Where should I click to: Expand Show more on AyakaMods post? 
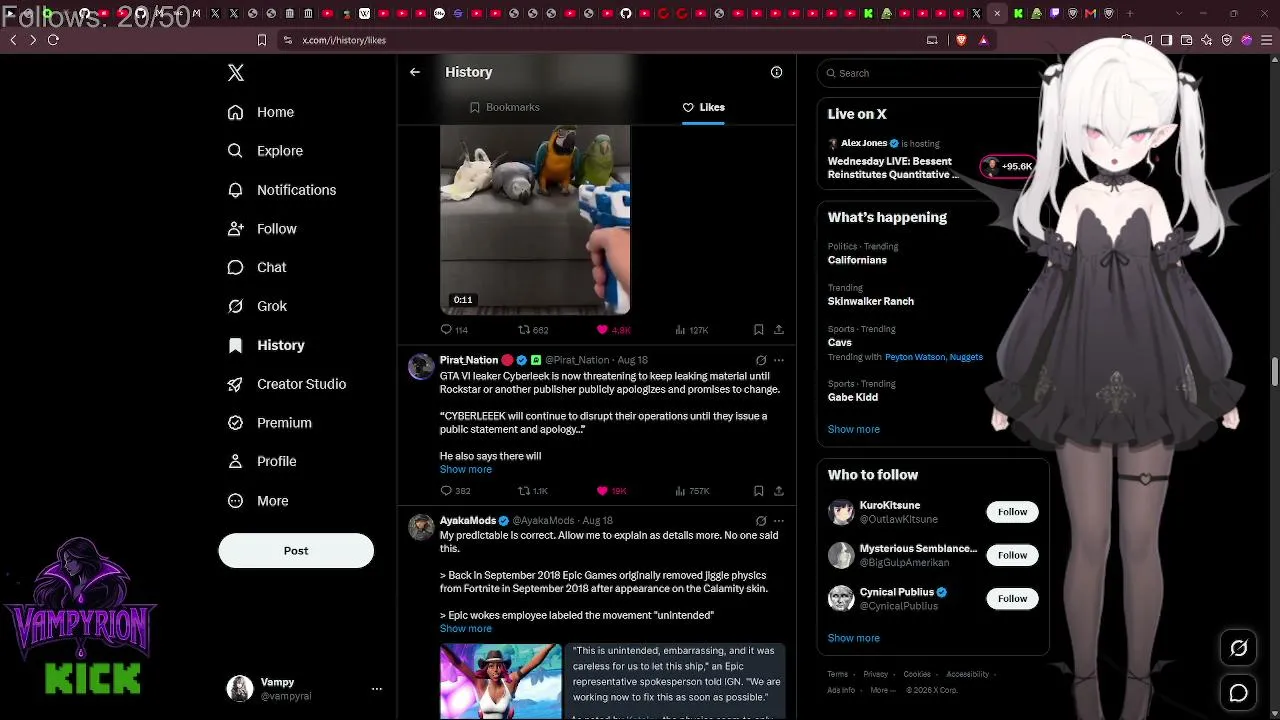pos(466,629)
